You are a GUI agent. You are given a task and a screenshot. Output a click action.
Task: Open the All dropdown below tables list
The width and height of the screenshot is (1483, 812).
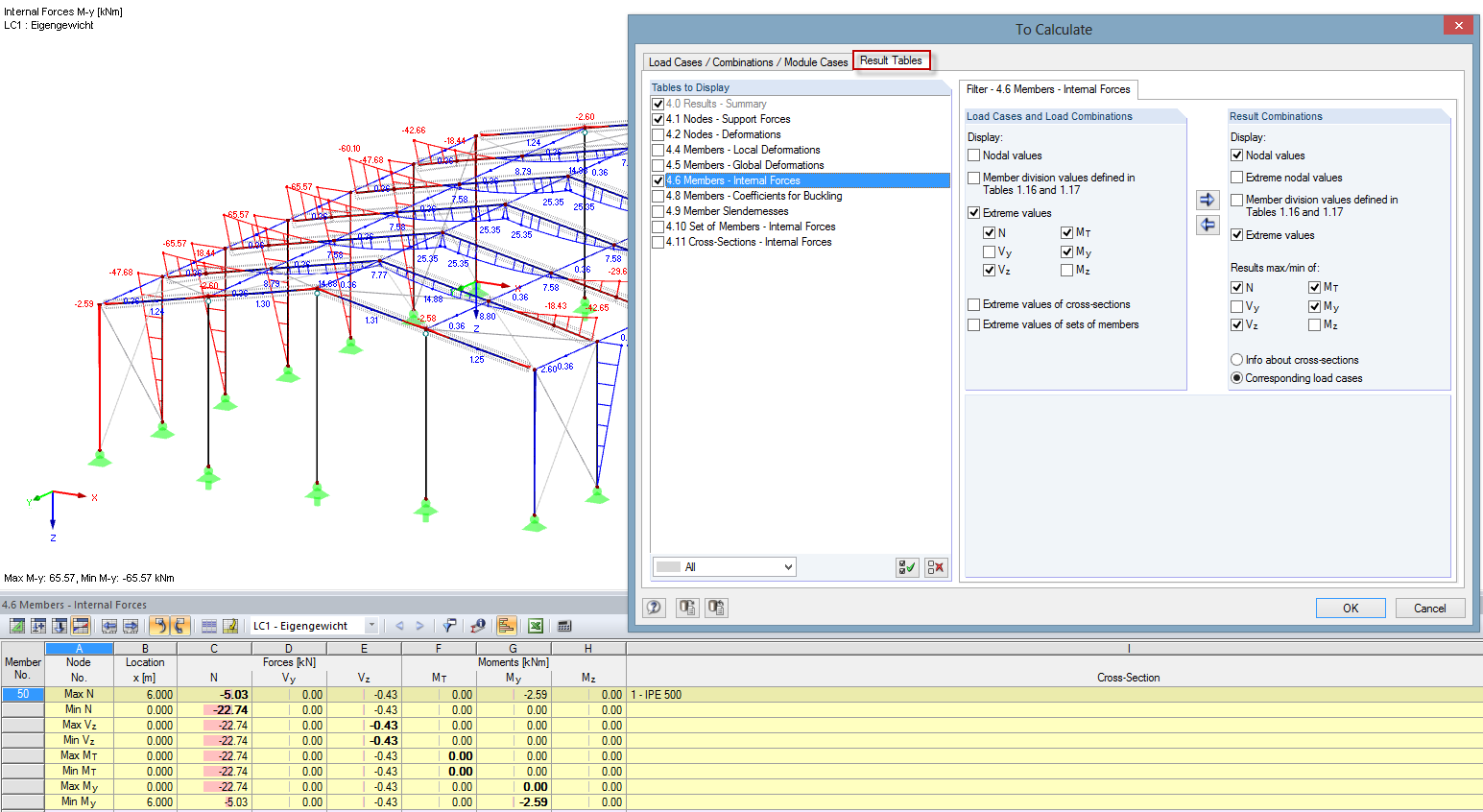point(725,567)
